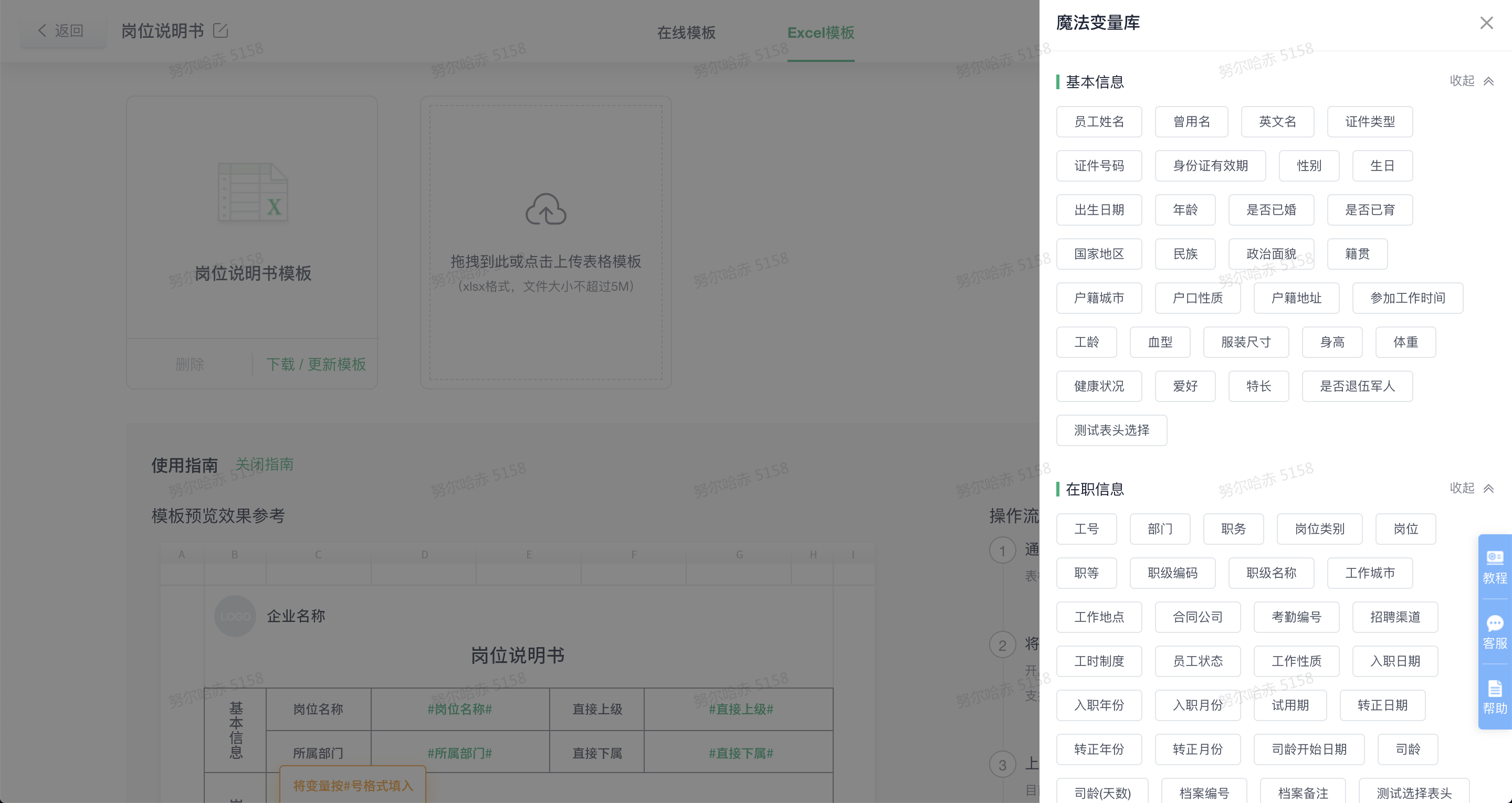Image resolution: width=1512 pixels, height=803 pixels.
Task: Select the 身份证有效期 variable tag
Action: [1210, 165]
